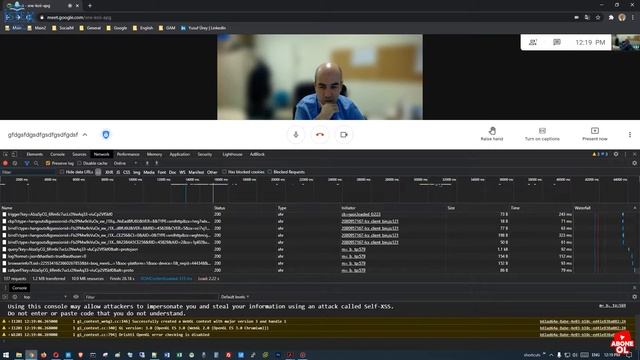Mute the microphone in the Meet call
The width and height of the screenshot is (640, 360).
(296, 135)
